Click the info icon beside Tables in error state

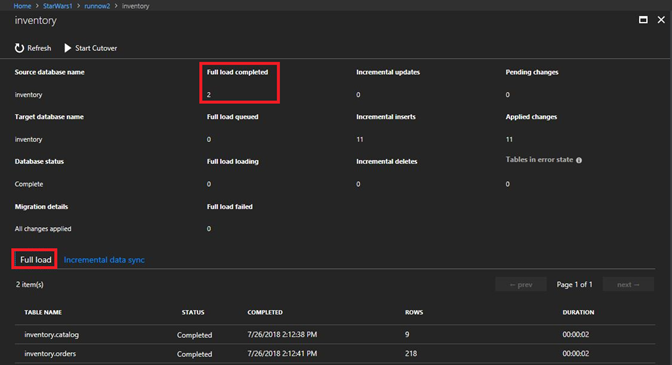coord(579,160)
